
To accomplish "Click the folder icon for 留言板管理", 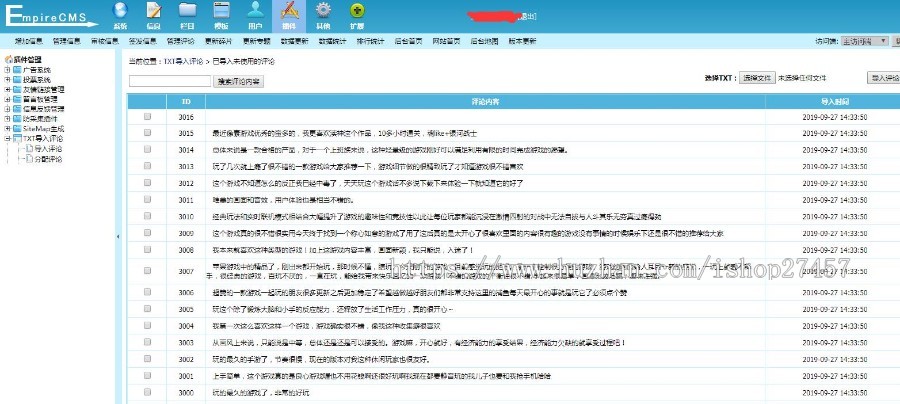I will [17, 99].
